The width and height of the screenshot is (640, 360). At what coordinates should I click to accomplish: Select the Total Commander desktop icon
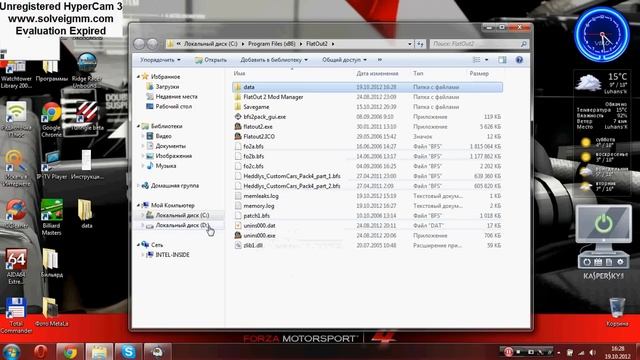(16, 315)
